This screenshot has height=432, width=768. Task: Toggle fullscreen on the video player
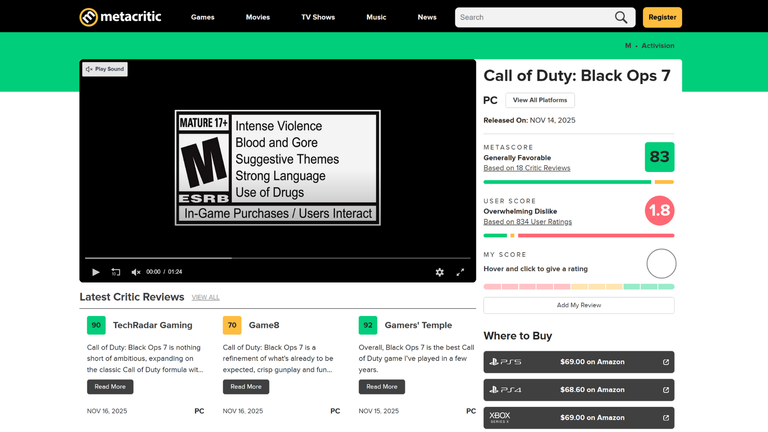(460, 272)
